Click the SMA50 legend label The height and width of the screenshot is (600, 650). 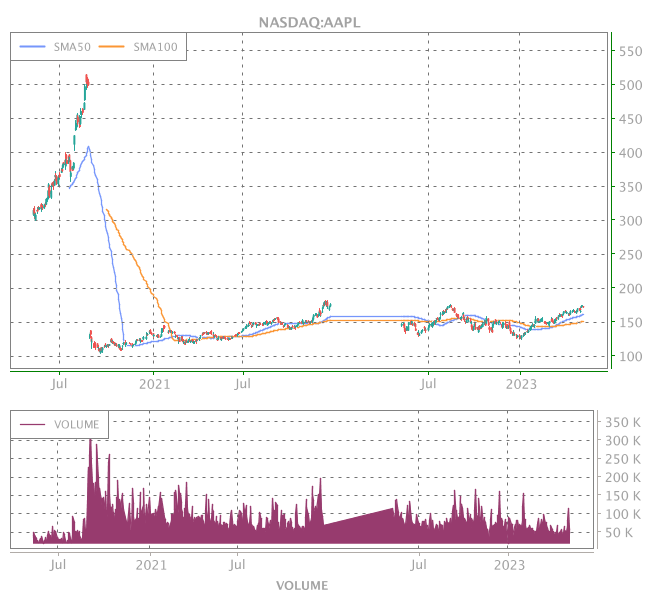pyautogui.click(x=72, y=47)
